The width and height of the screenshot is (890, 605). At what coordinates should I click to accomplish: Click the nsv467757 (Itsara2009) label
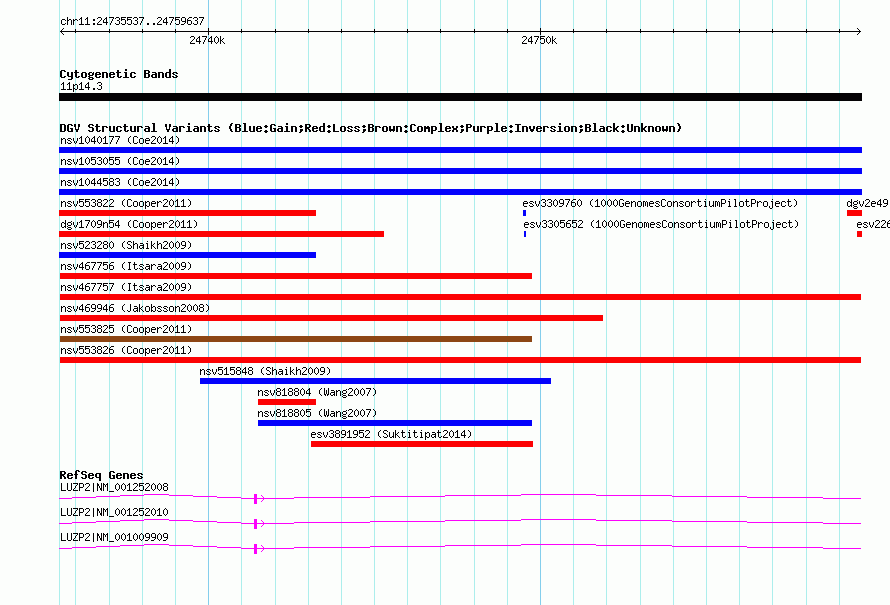[126, 287]
